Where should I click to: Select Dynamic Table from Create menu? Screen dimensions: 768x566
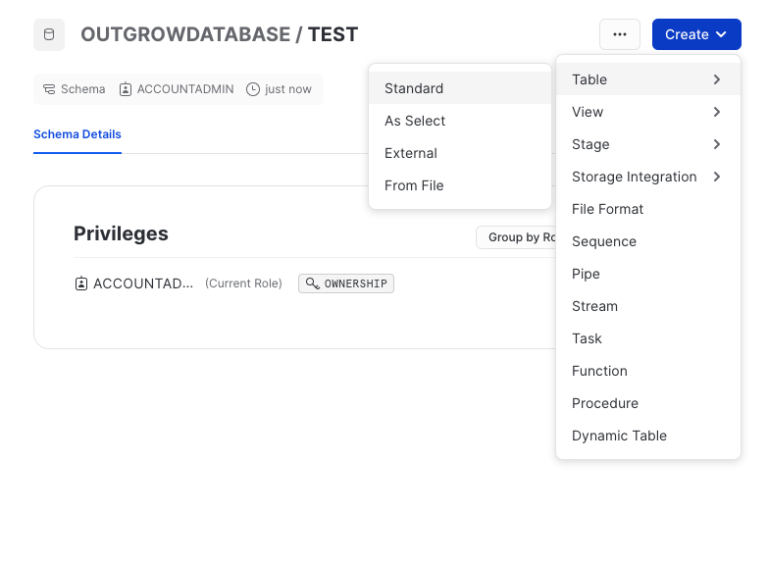(619, 436)
